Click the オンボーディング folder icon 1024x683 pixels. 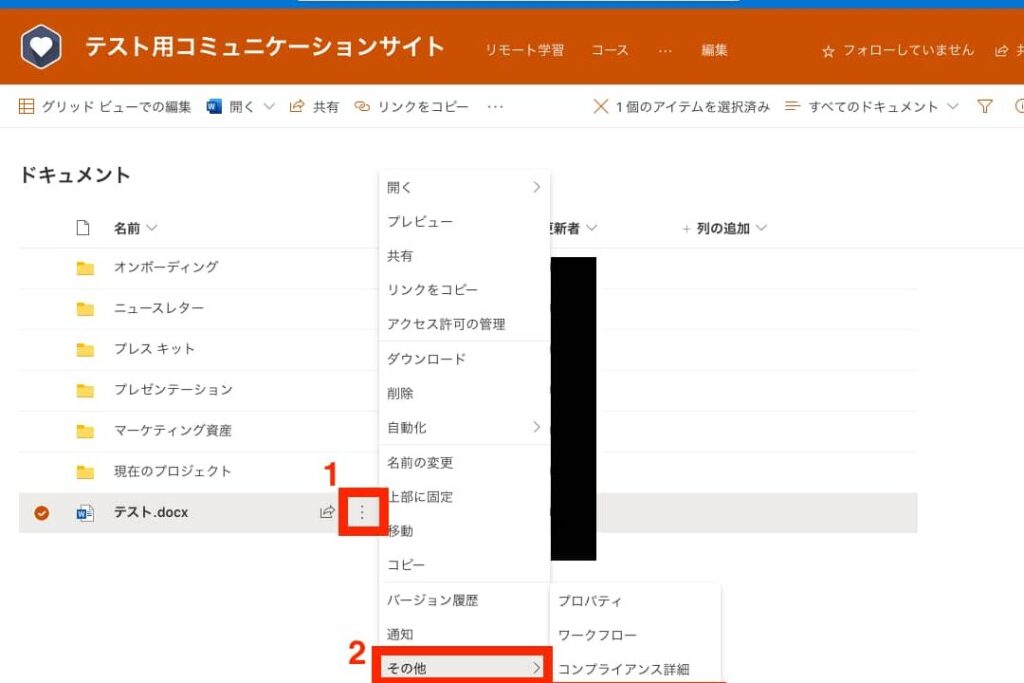click(85, 268)
